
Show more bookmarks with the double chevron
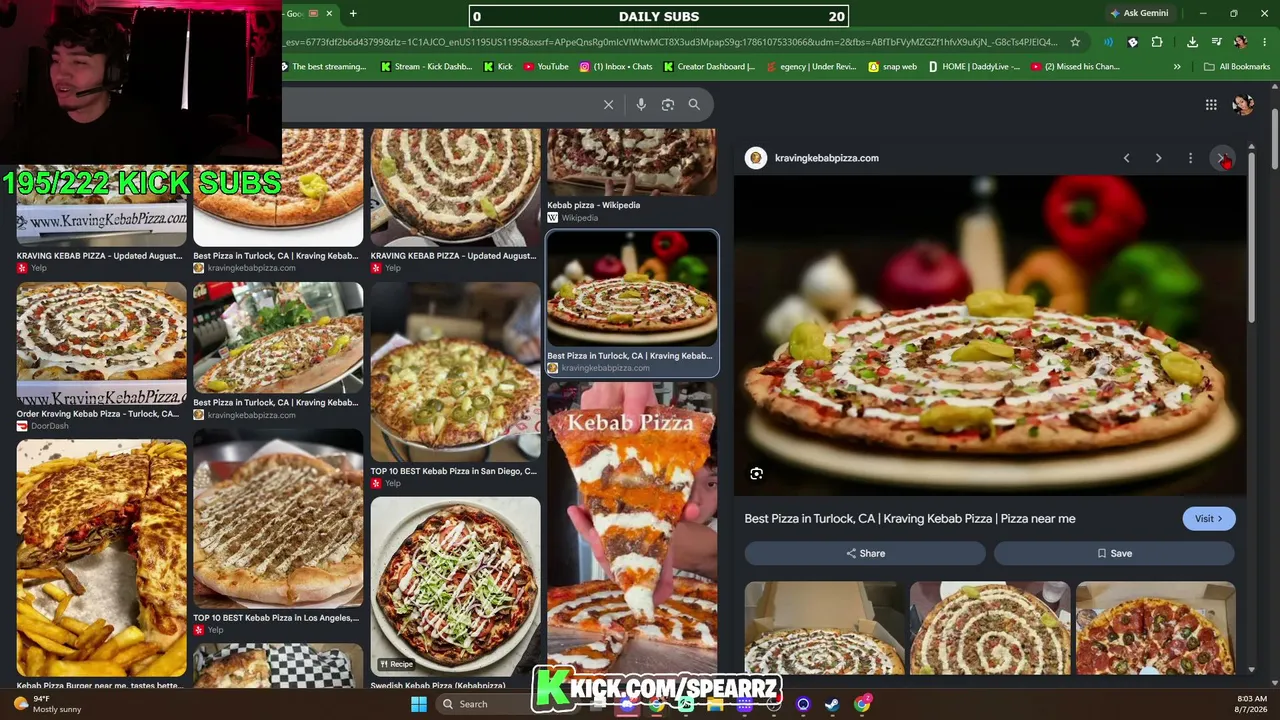point(1177,67)
